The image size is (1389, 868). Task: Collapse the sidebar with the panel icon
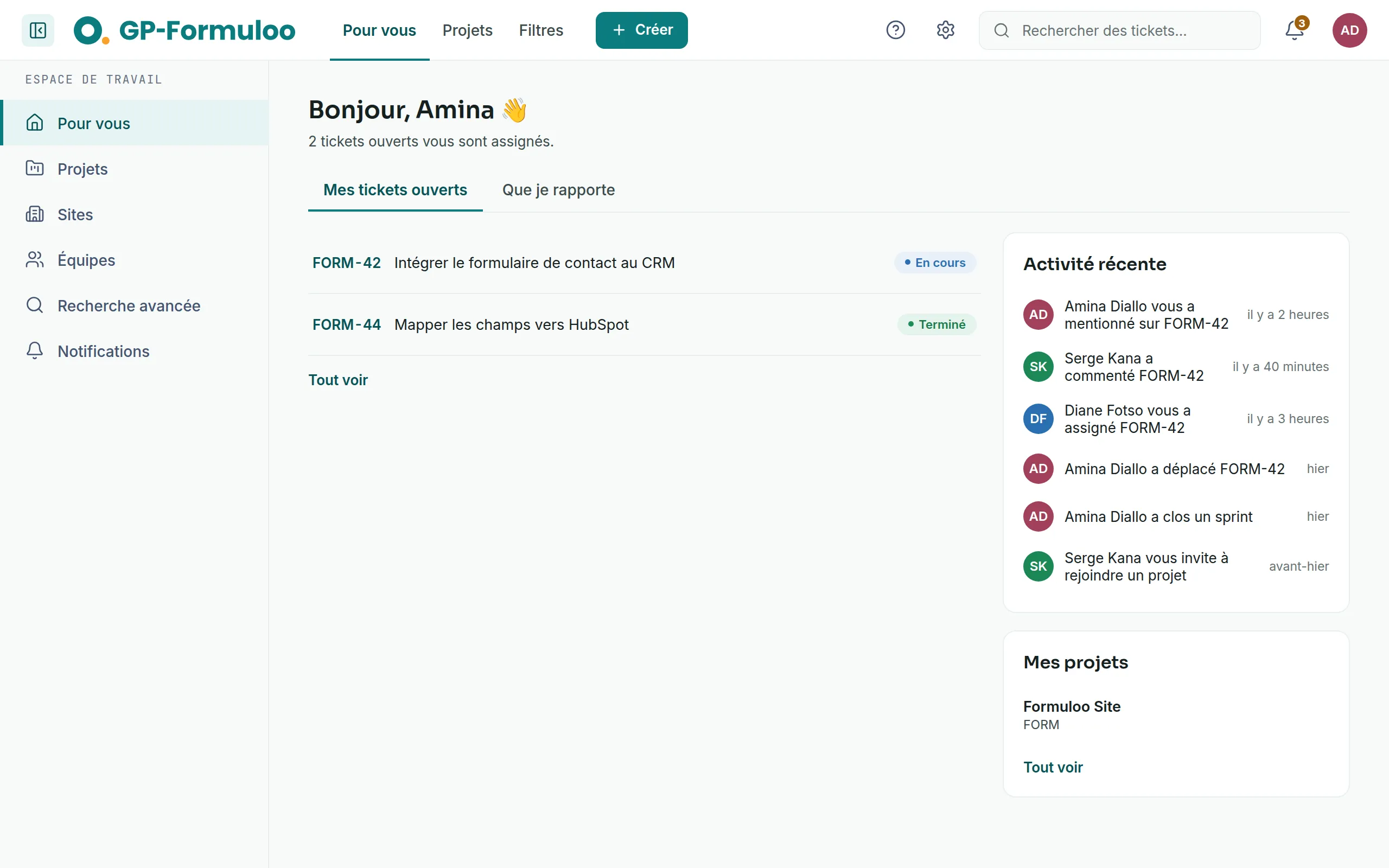[x=38, y=30]
